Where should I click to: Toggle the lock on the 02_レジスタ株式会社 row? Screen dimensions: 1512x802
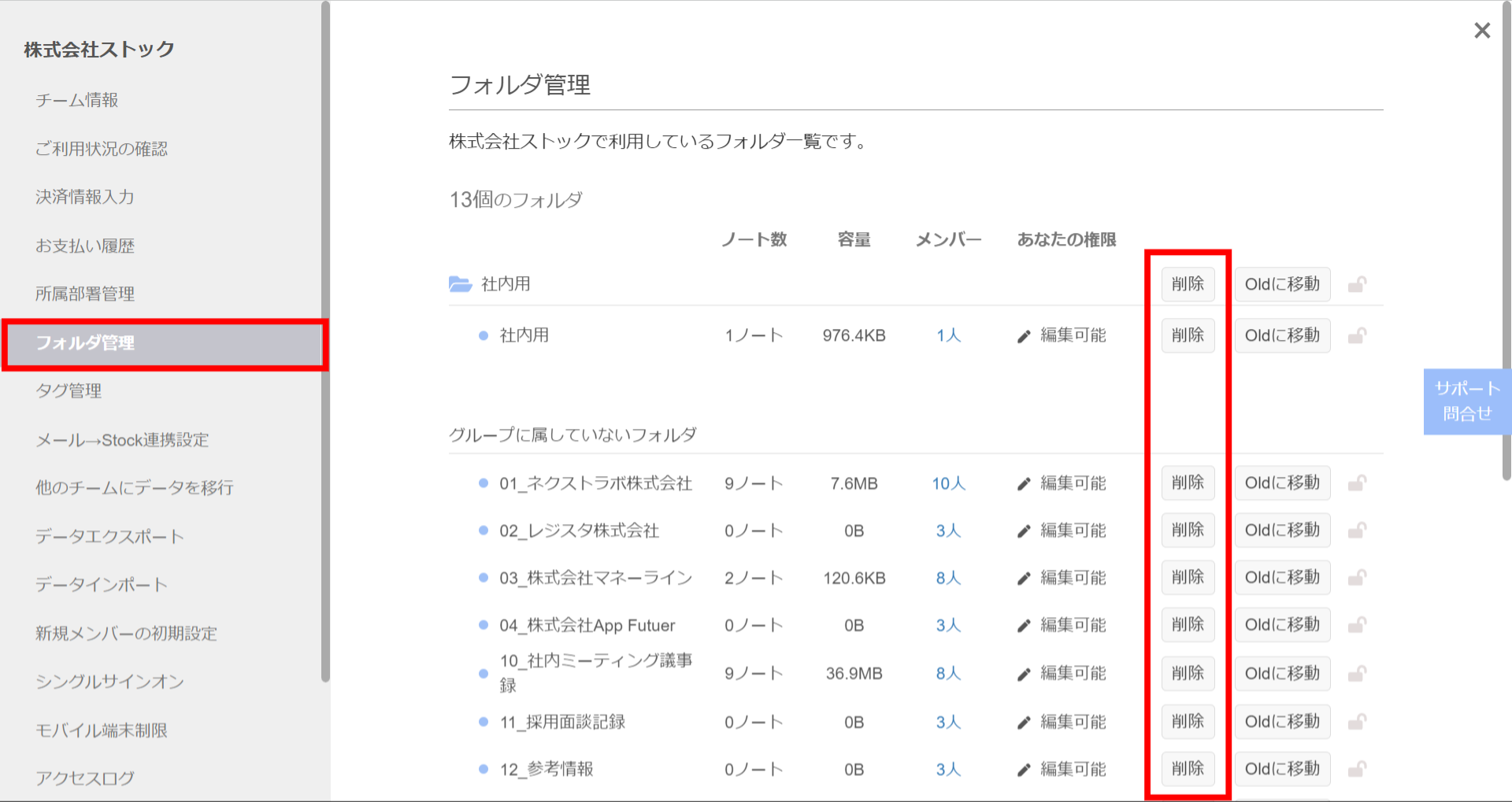(1357, 530)
